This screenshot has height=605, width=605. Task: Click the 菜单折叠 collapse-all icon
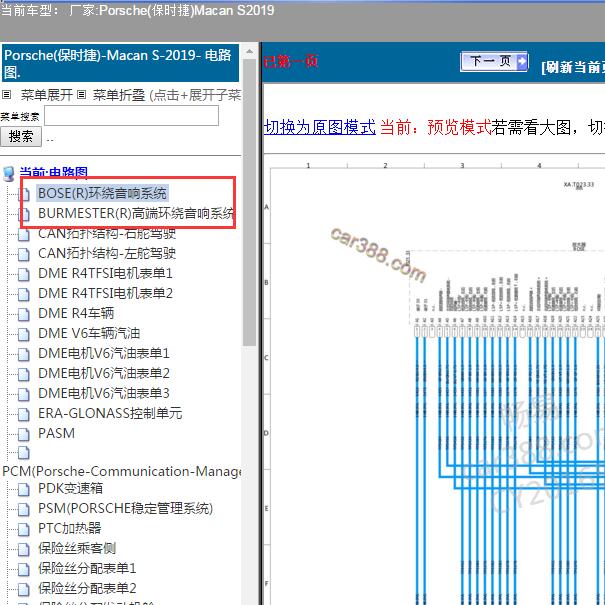pyautogui.click(x=81, y=94)
